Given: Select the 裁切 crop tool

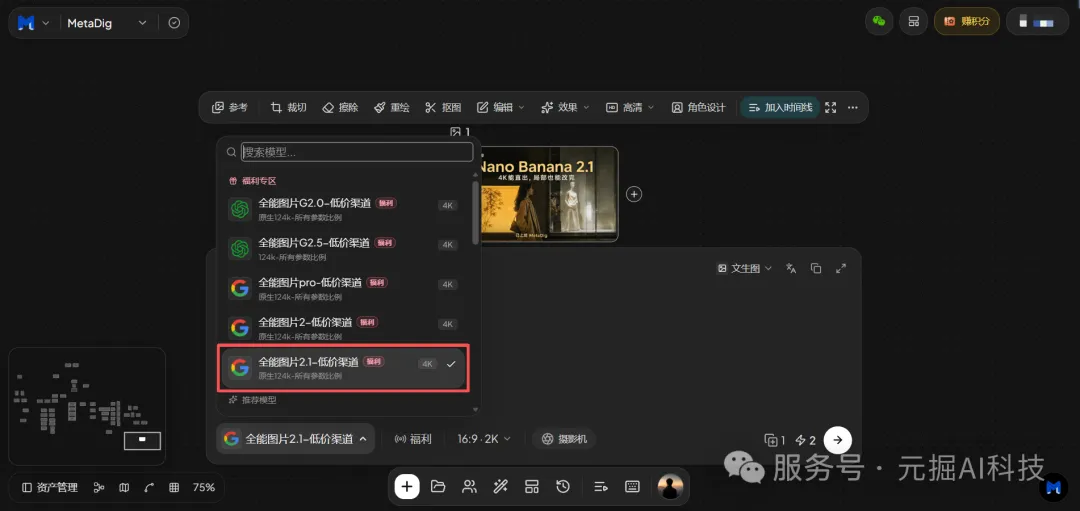Looking at the screenshot, I should [289, 107].
